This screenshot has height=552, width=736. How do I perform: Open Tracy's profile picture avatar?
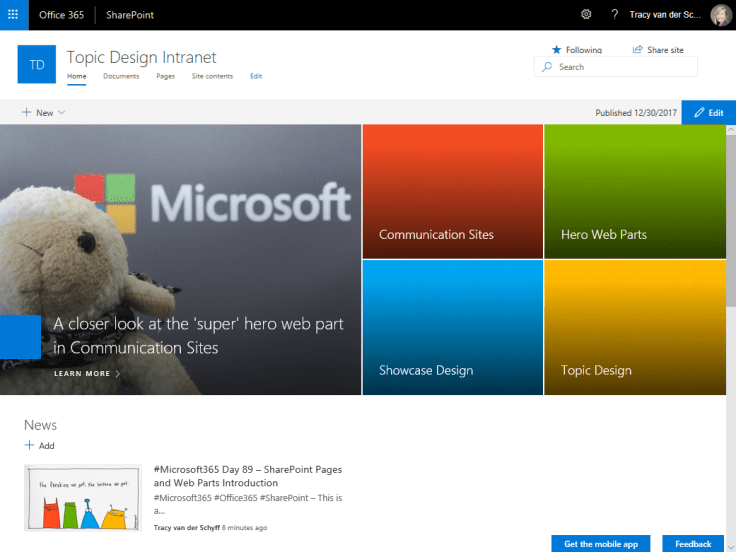[x=721, y=15]
